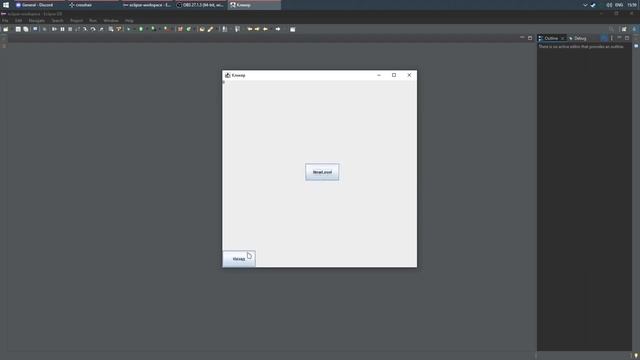This screenshot has width=640, height=360.
Task: Maximize the Кликер window
Action: pos(394,75)
